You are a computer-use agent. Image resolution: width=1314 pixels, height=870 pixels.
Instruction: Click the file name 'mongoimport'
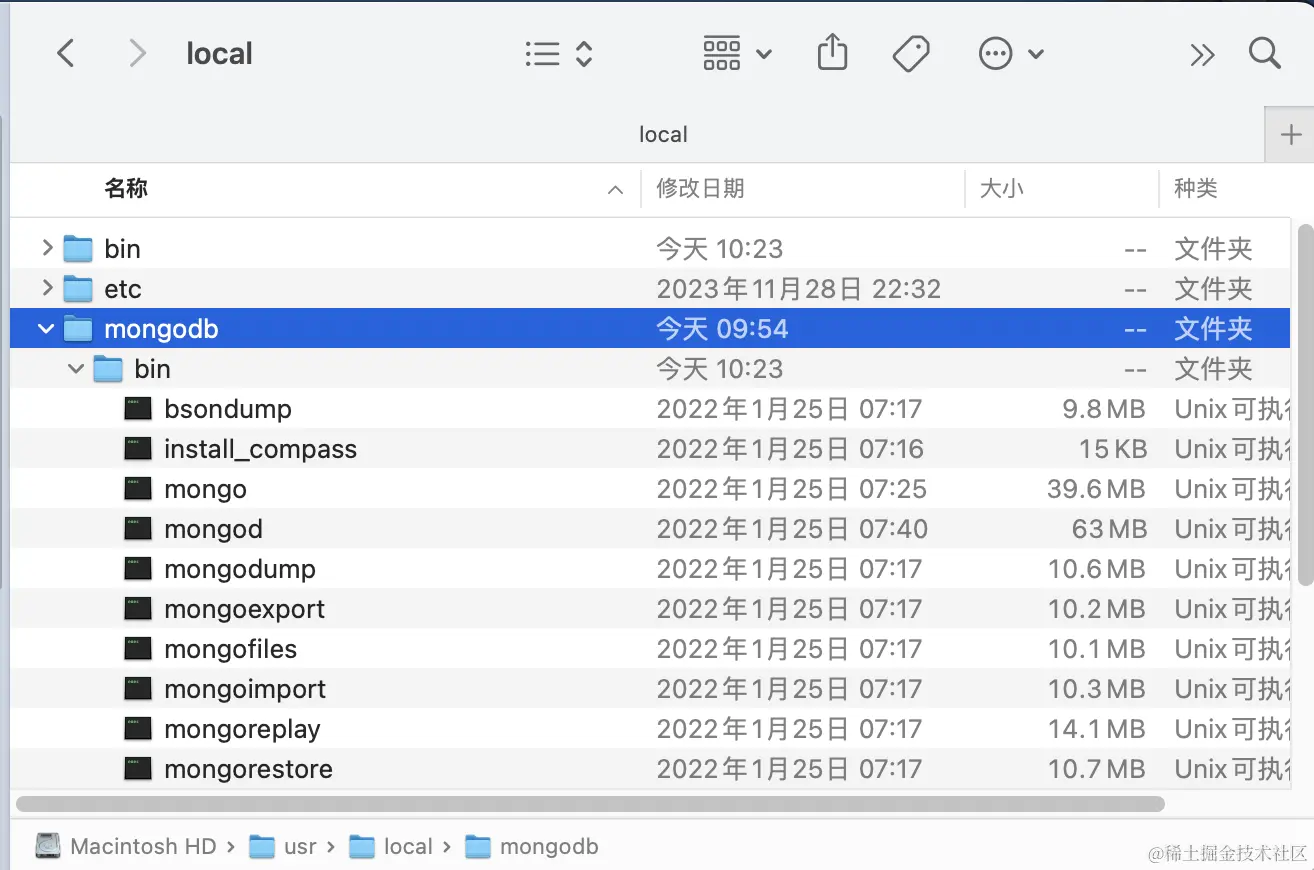click(245, 689)
